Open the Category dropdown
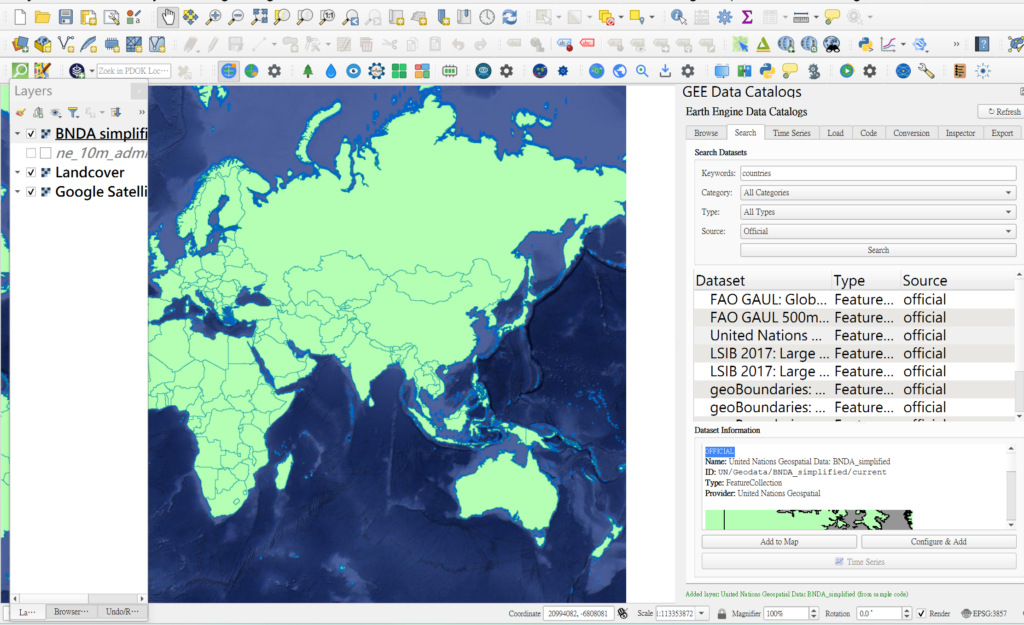The height and width of the screenshot is (625, 1024). point(877,192)
